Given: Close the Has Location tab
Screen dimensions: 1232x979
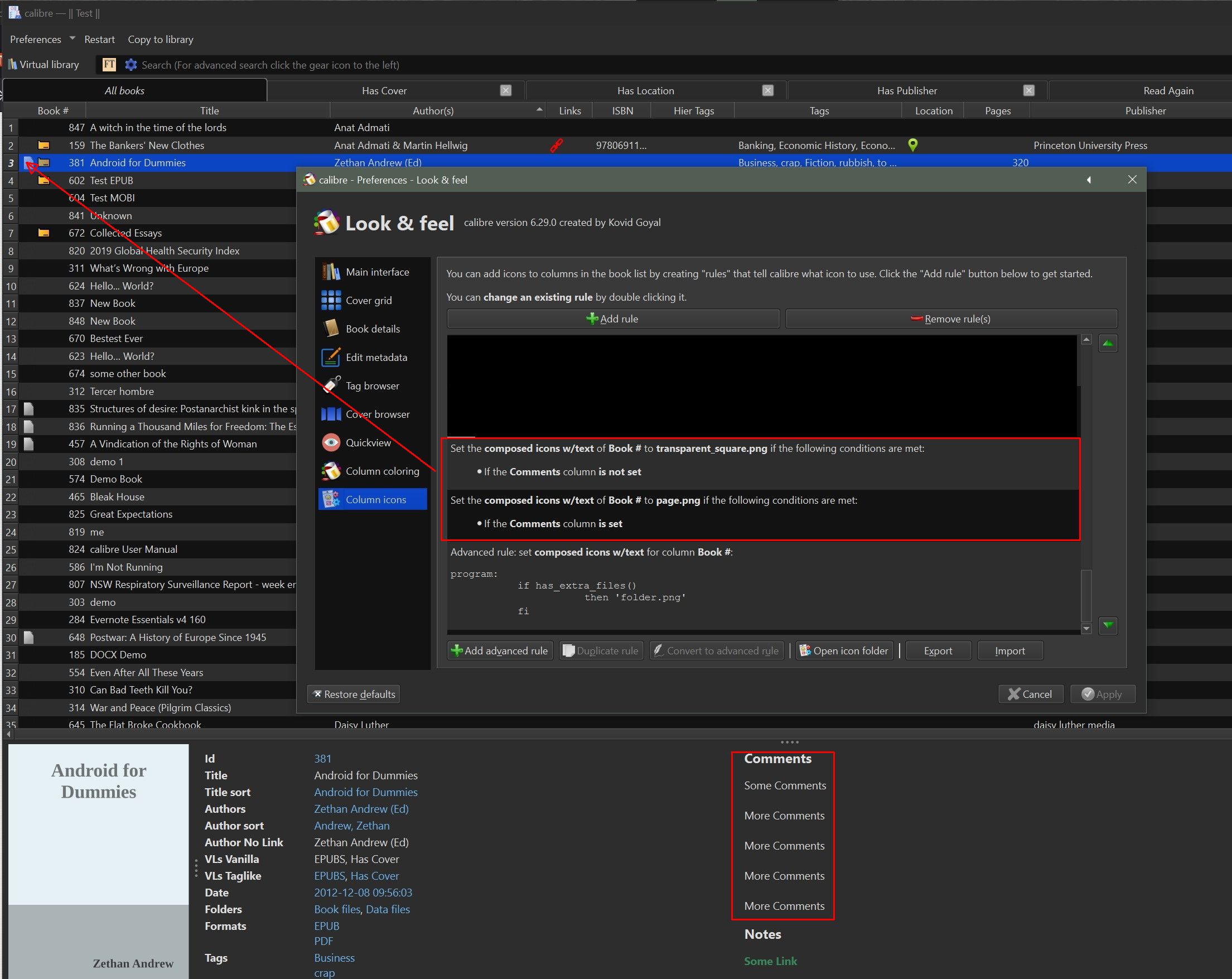Looking at the screenshot, I should coord(768,90).
